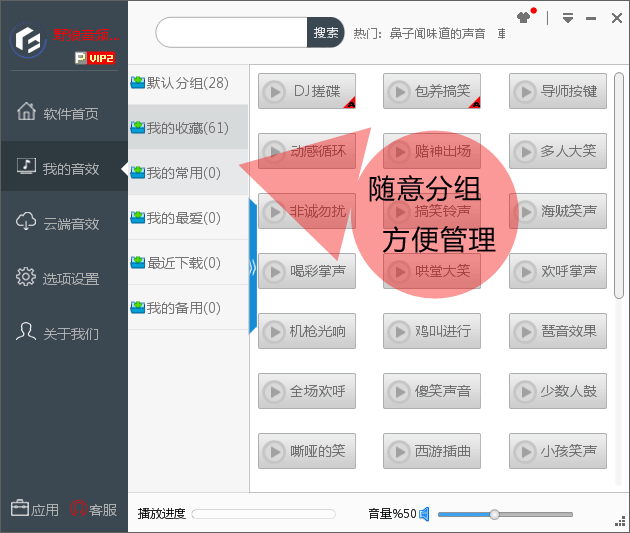Click the 应用 briefcase button

[x=35, y=509]
